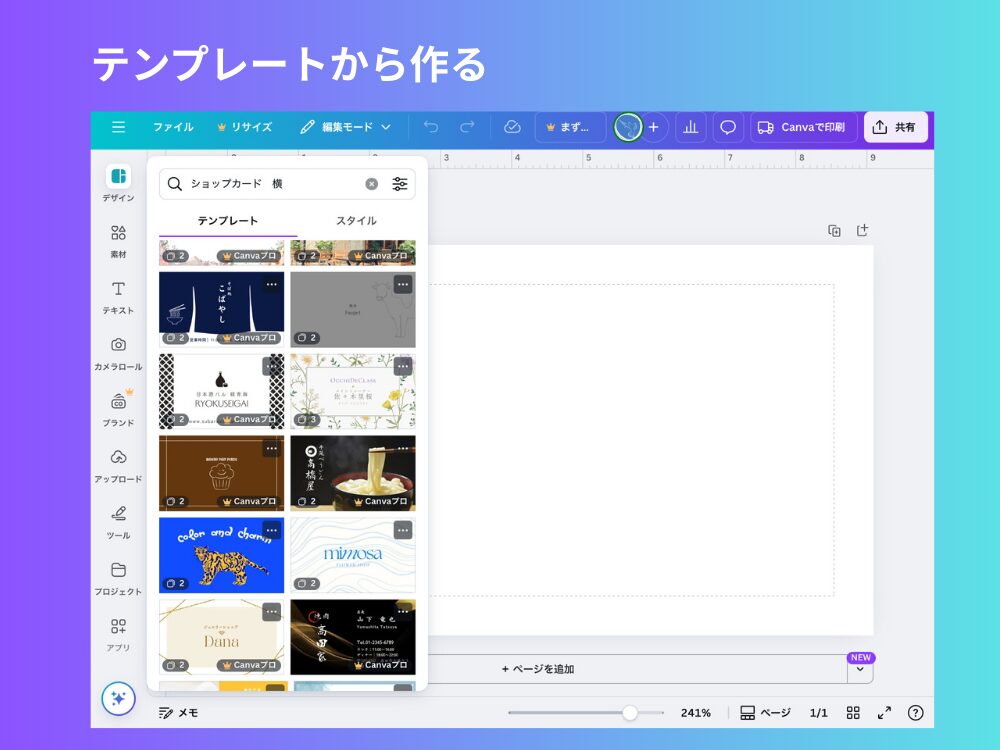Switch to the スタイル tab
Image resolution: width=1000 pixels, height=750 pixels.
[x=355, y=219]
